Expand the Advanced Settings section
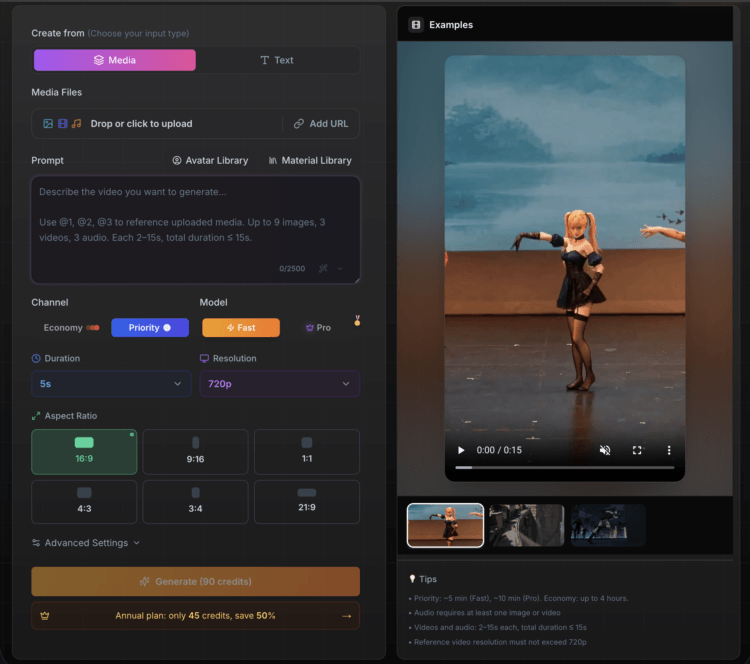Viewport: 750px width, 664px height. tap(86, 543)
